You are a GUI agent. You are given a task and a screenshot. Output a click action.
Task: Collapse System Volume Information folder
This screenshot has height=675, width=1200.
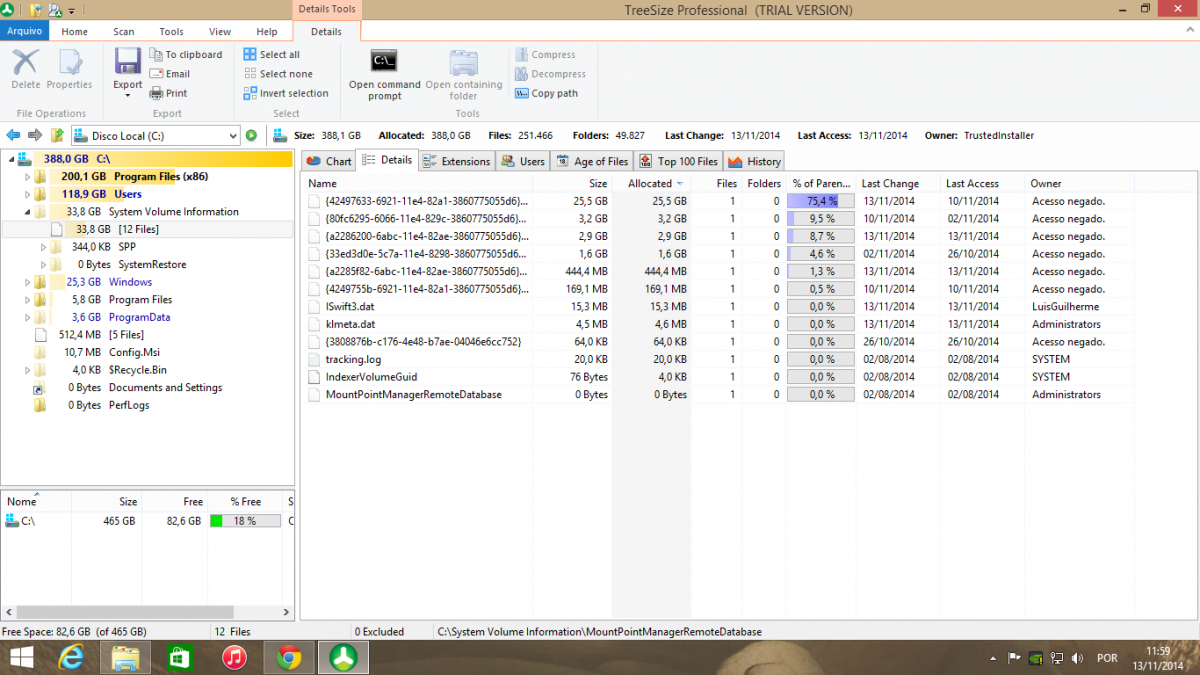(28, 212)
